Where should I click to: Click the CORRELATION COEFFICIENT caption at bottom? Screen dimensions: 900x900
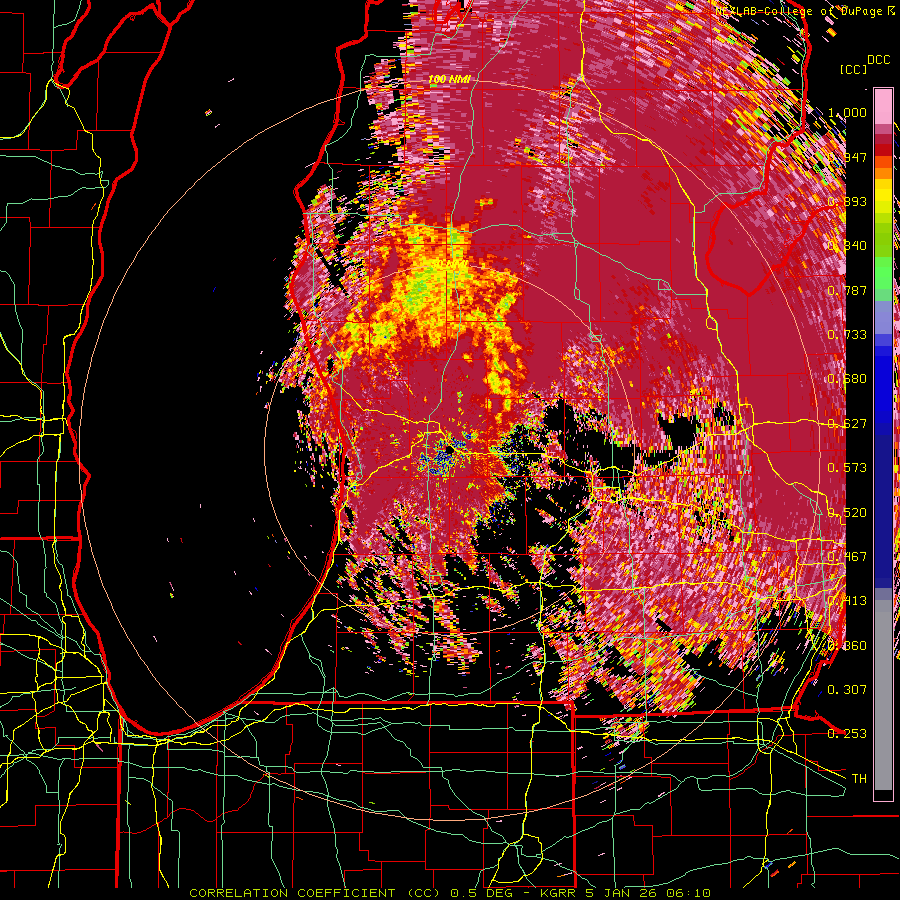coord(450,893)
